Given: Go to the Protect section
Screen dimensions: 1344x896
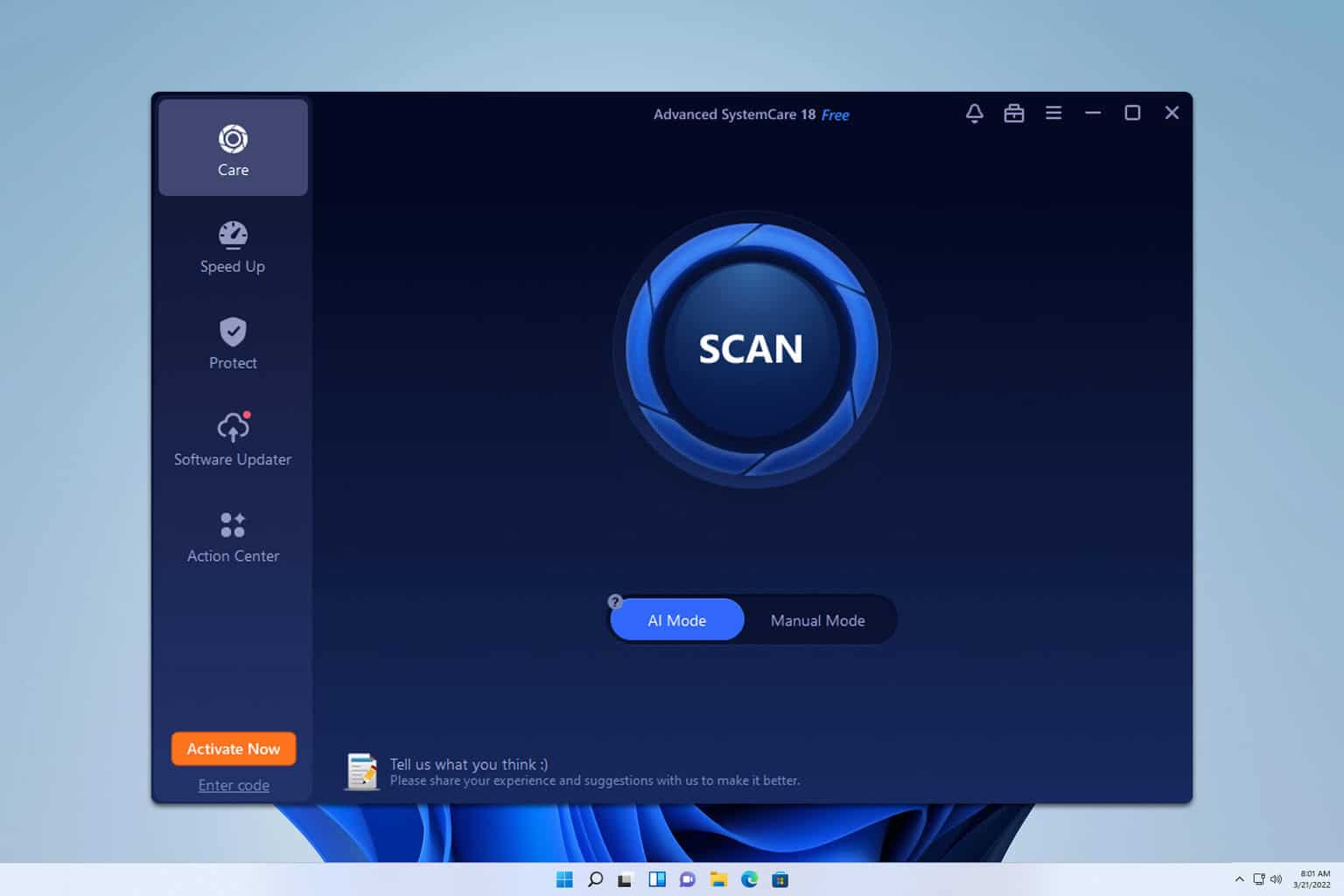Looking at the screenshot, I should tap(233, 344).
